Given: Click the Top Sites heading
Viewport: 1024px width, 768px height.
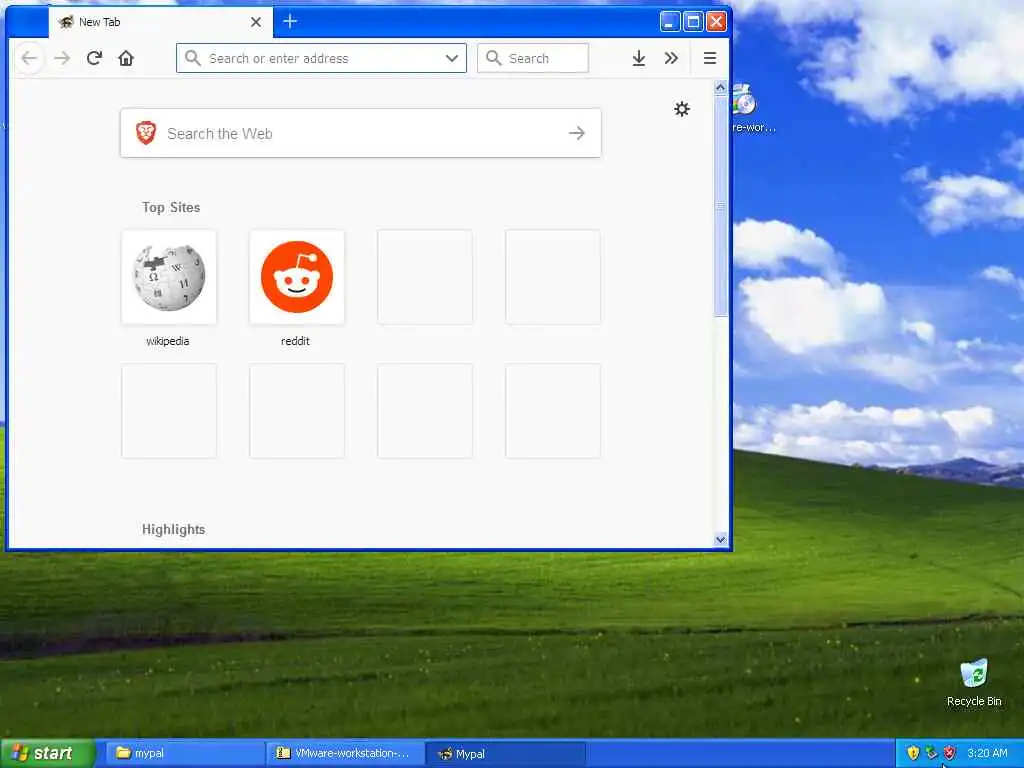Looking at the screenshot, I should (x=171, y=208).
